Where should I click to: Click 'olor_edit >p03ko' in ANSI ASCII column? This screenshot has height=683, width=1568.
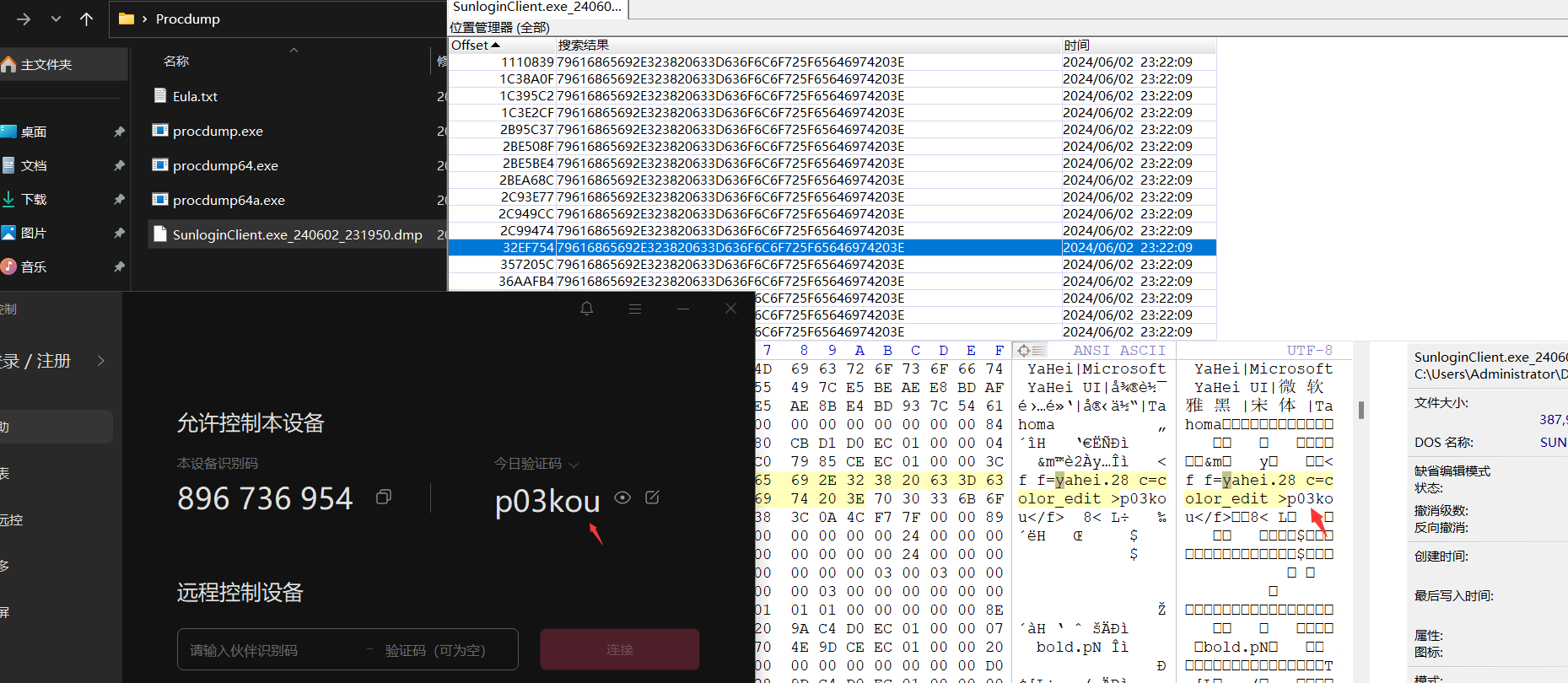coord(1092,498)
